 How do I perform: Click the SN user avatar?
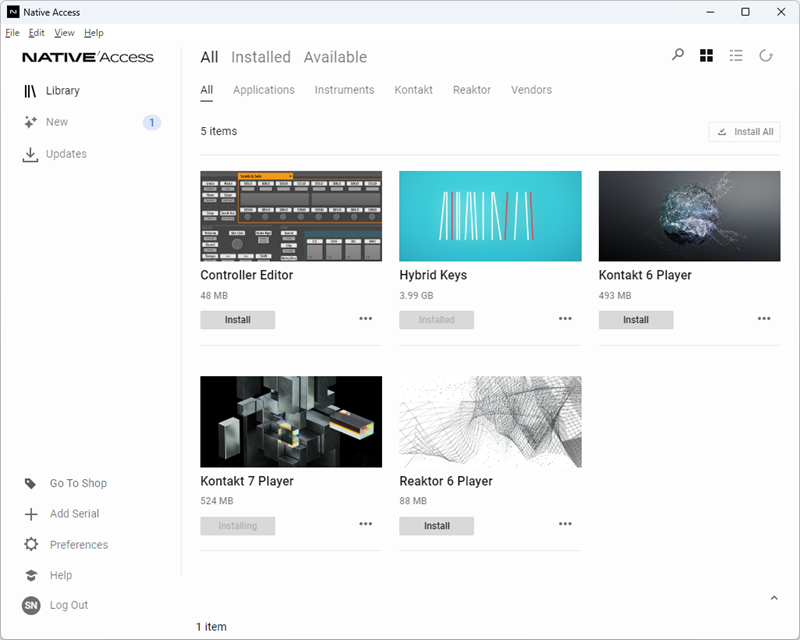tap(31, 605)
